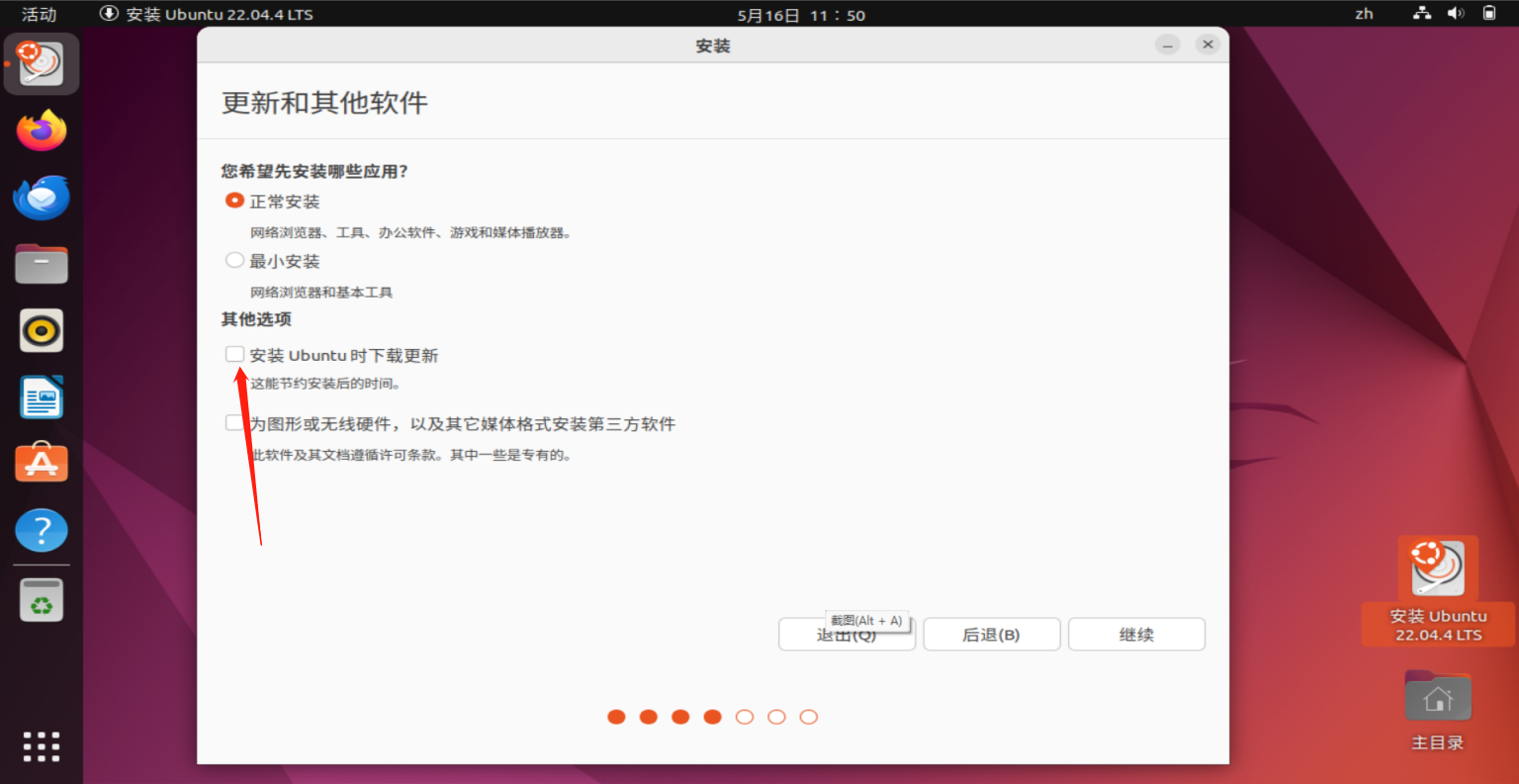
Task: Launch Firefox from the dock
Action: click(x=42, y=131)
